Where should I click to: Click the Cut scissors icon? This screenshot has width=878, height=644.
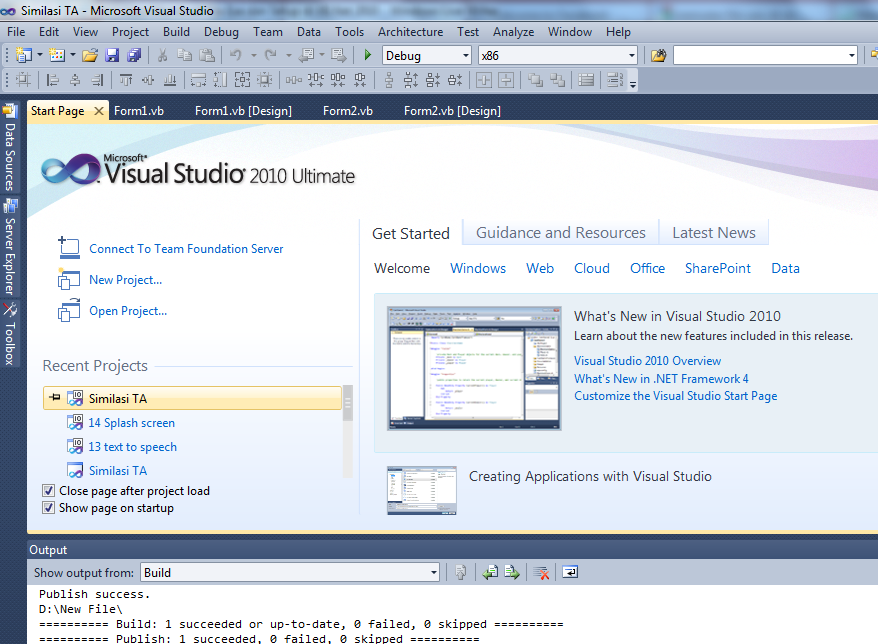click(162, 55)
